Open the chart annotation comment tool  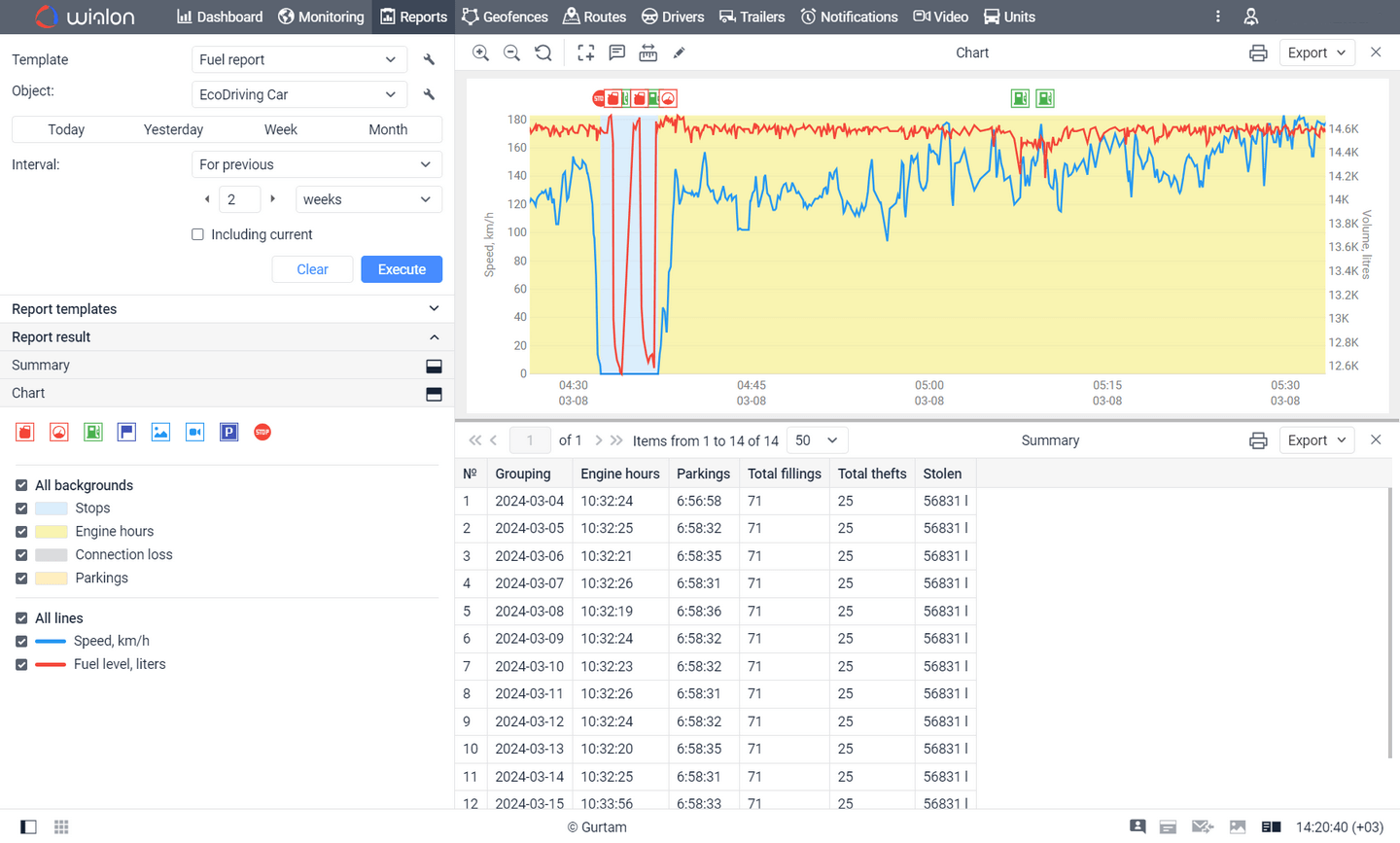pyautogui.click(x=616, y=53)
